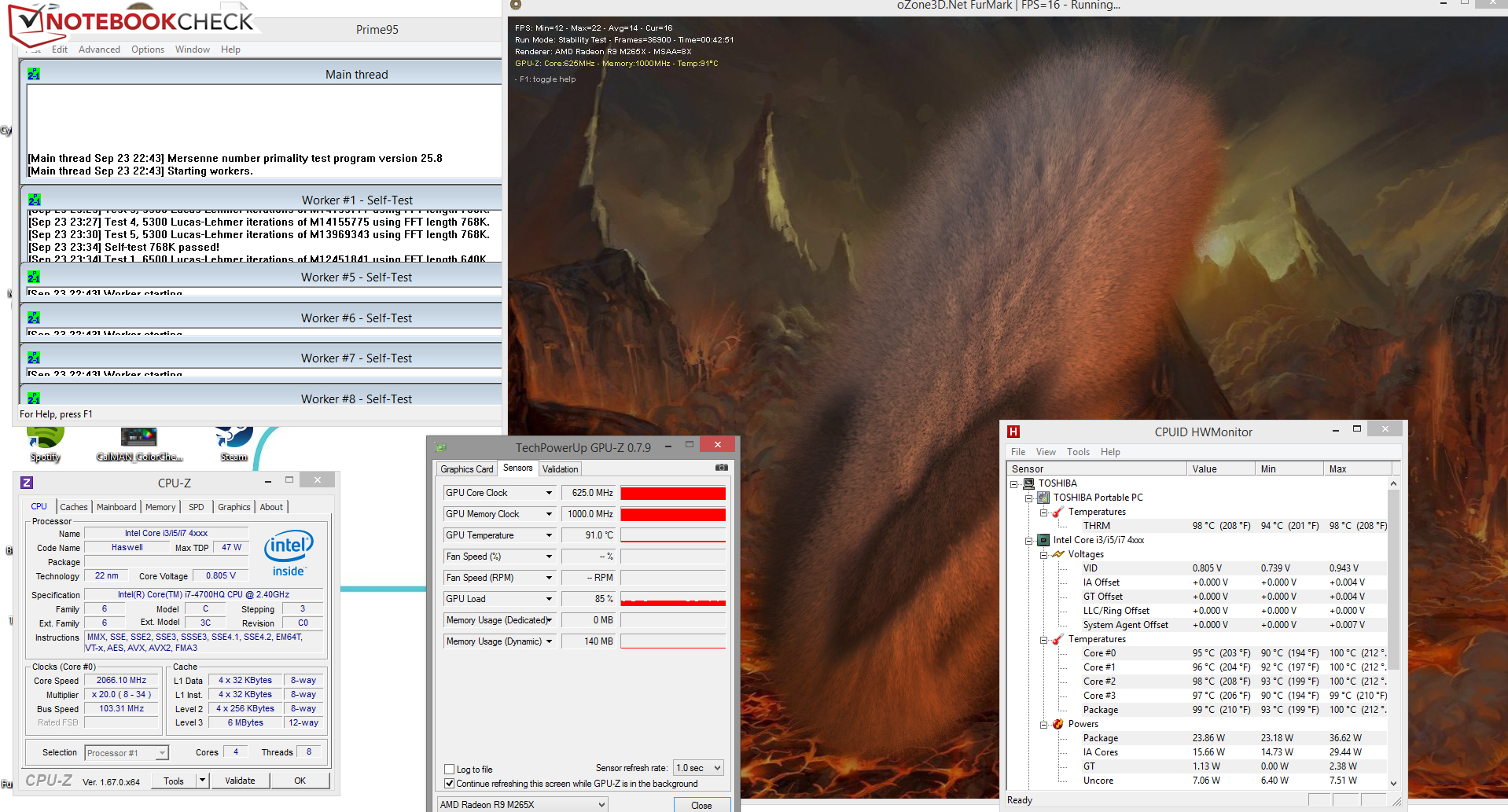The width and height of the screenshot is (1508, 812).
Task: Click the Worker #7 Self-Test window icon
Action: (x=34, y=358)
